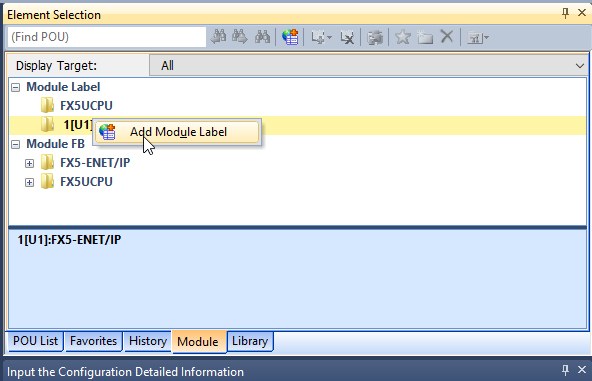The image size is (592, 381).
Task: Click the delete-element toolbar icon with X
Action: (x=347, y=37)
